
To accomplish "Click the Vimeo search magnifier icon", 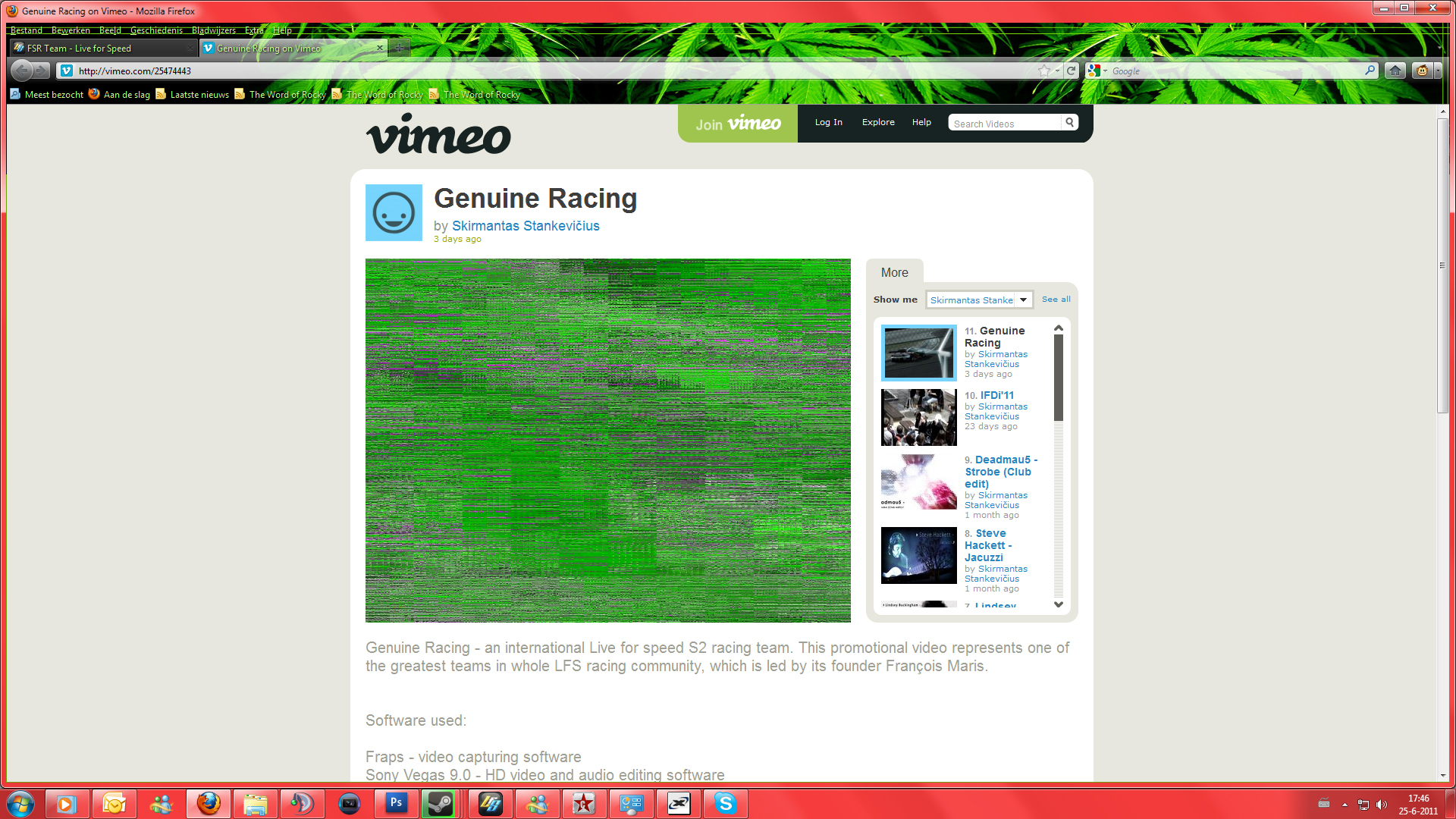I will pos(1069,122).
